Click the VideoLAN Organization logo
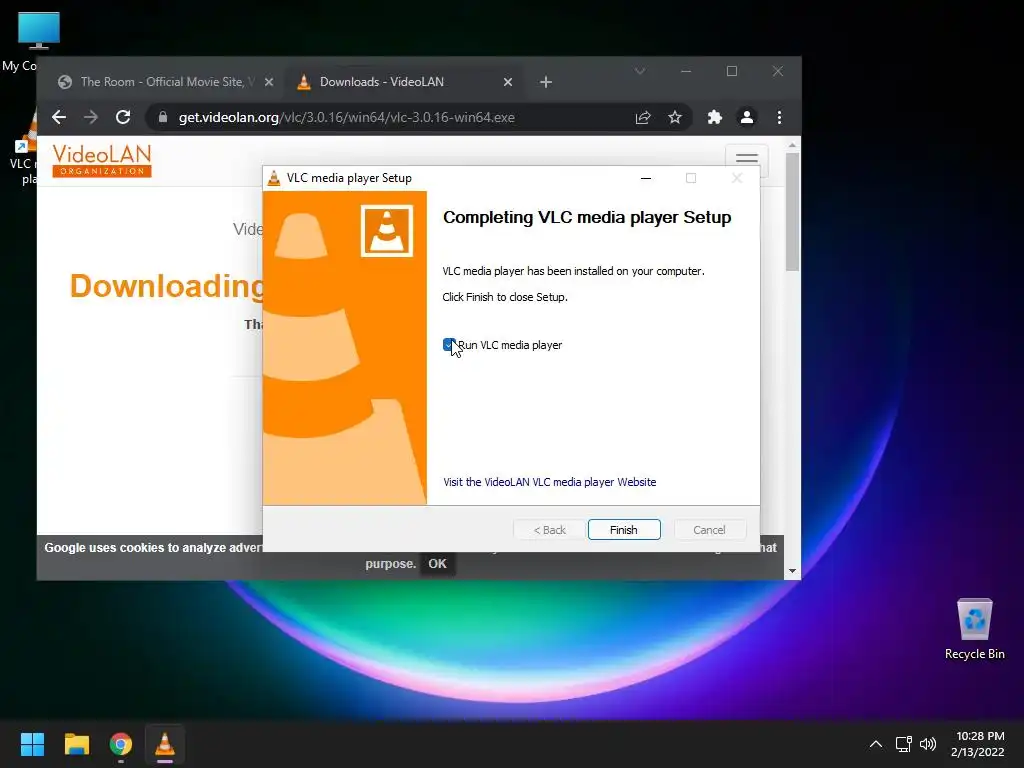Viewport: 1024px width, 768px height. click(x=102, y=160)
